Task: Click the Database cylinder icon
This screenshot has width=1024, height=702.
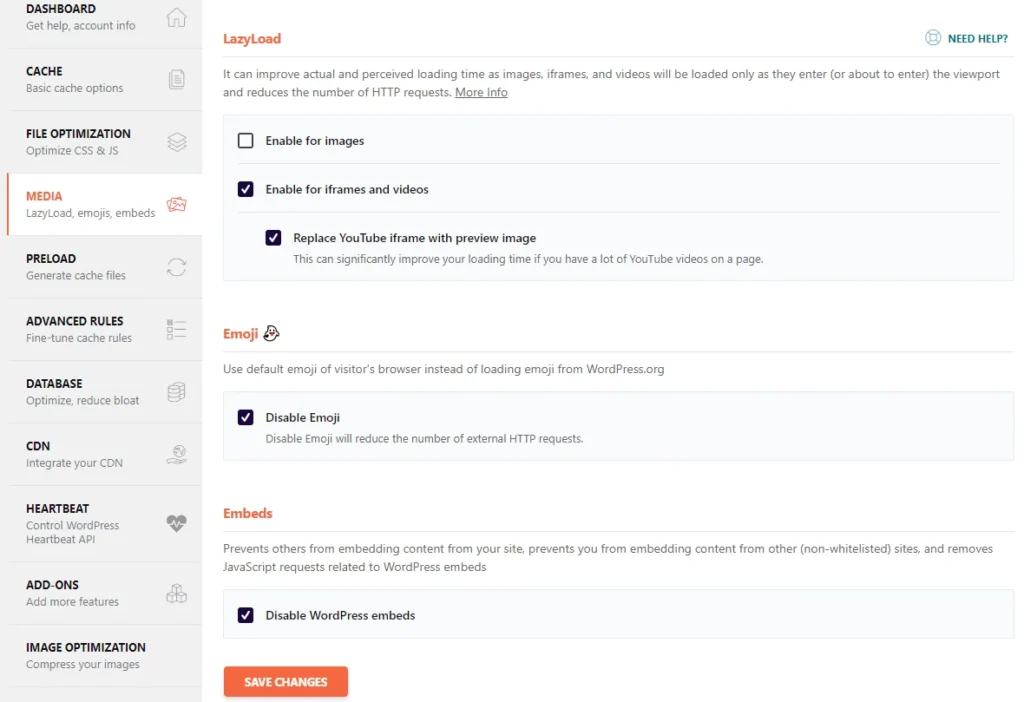Action: (x=176, y=392)
